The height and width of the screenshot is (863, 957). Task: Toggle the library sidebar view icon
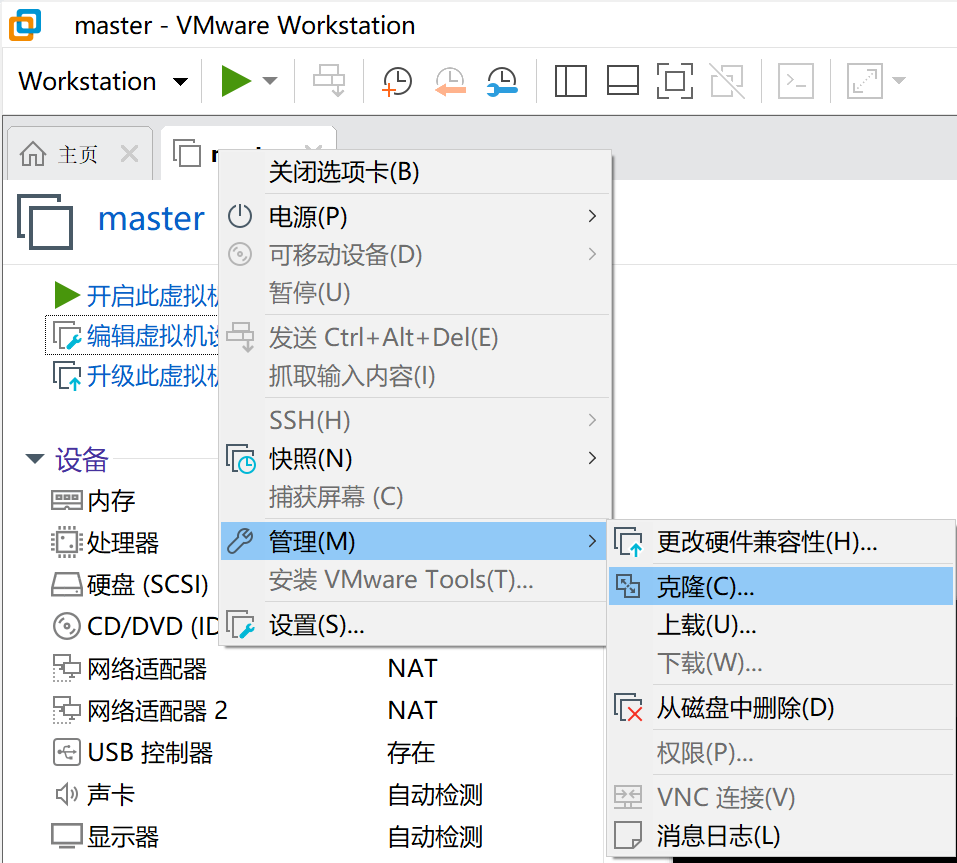[x=571, y=81]
